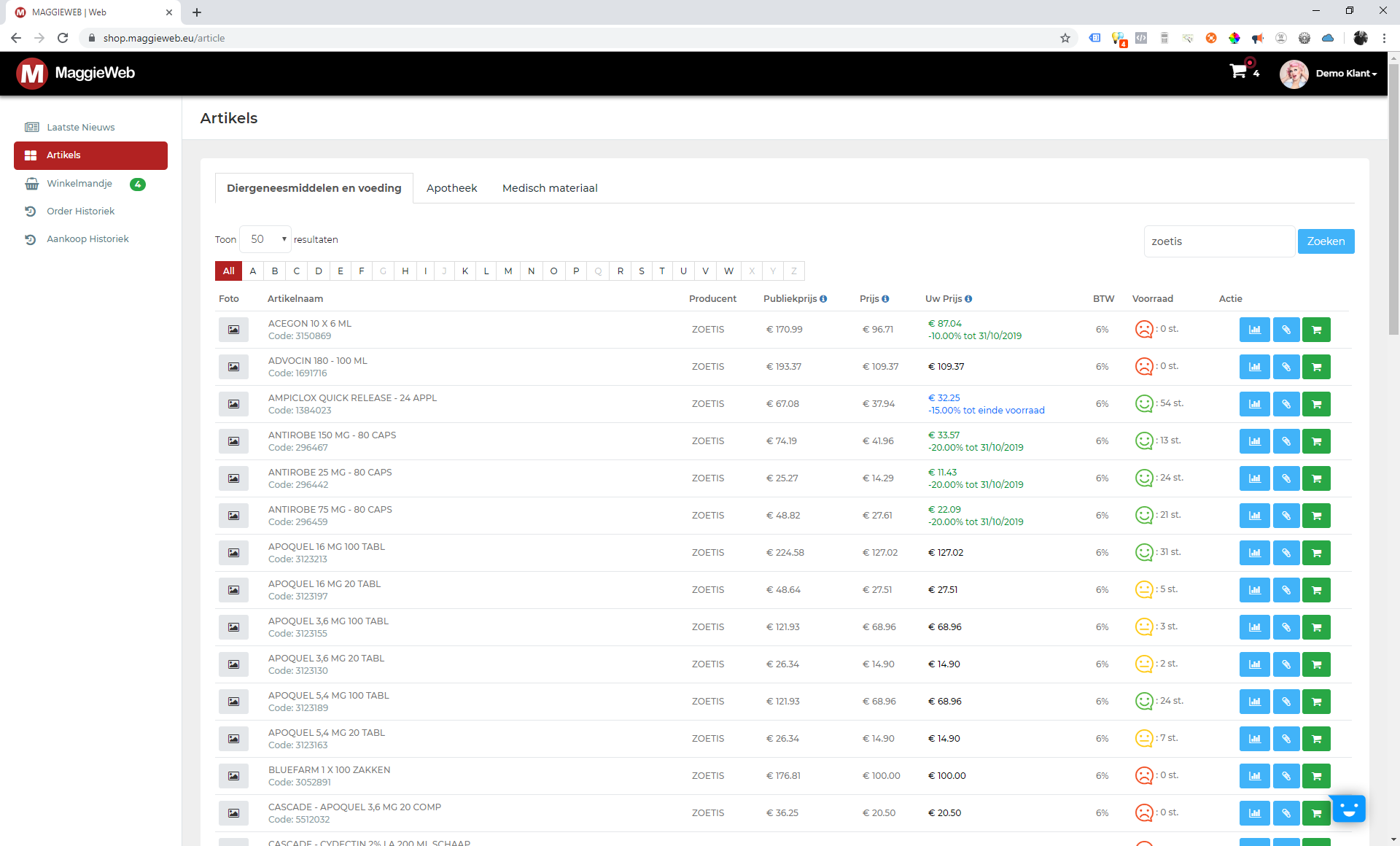Open Order Historiek in sidebar
This screenshot has height=846, width=1400.
[80, 211]
